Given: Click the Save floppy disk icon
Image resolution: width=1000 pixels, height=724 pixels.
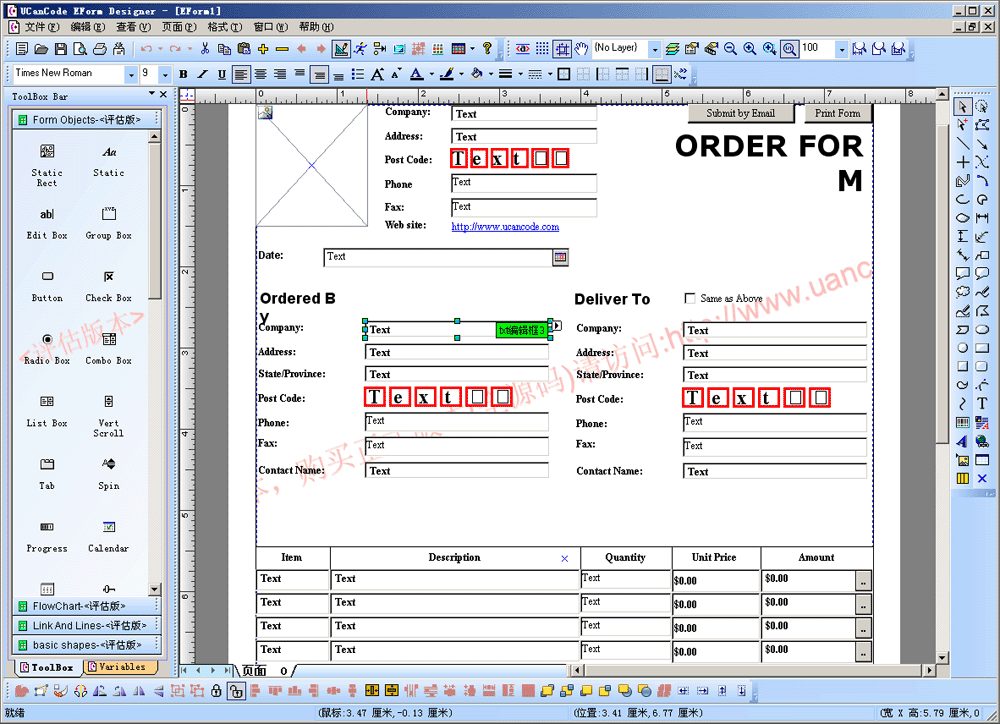Looking at the screenshot, I should coord(61,48).
